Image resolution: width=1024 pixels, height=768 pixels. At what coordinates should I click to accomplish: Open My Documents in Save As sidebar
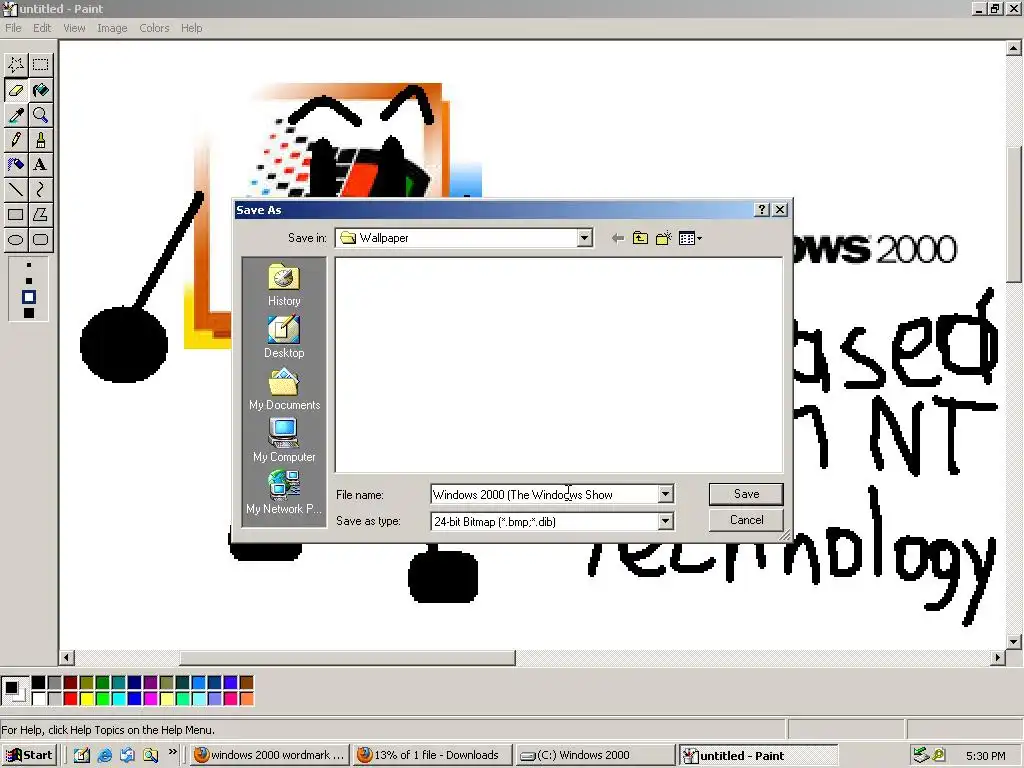coord(284,389)
